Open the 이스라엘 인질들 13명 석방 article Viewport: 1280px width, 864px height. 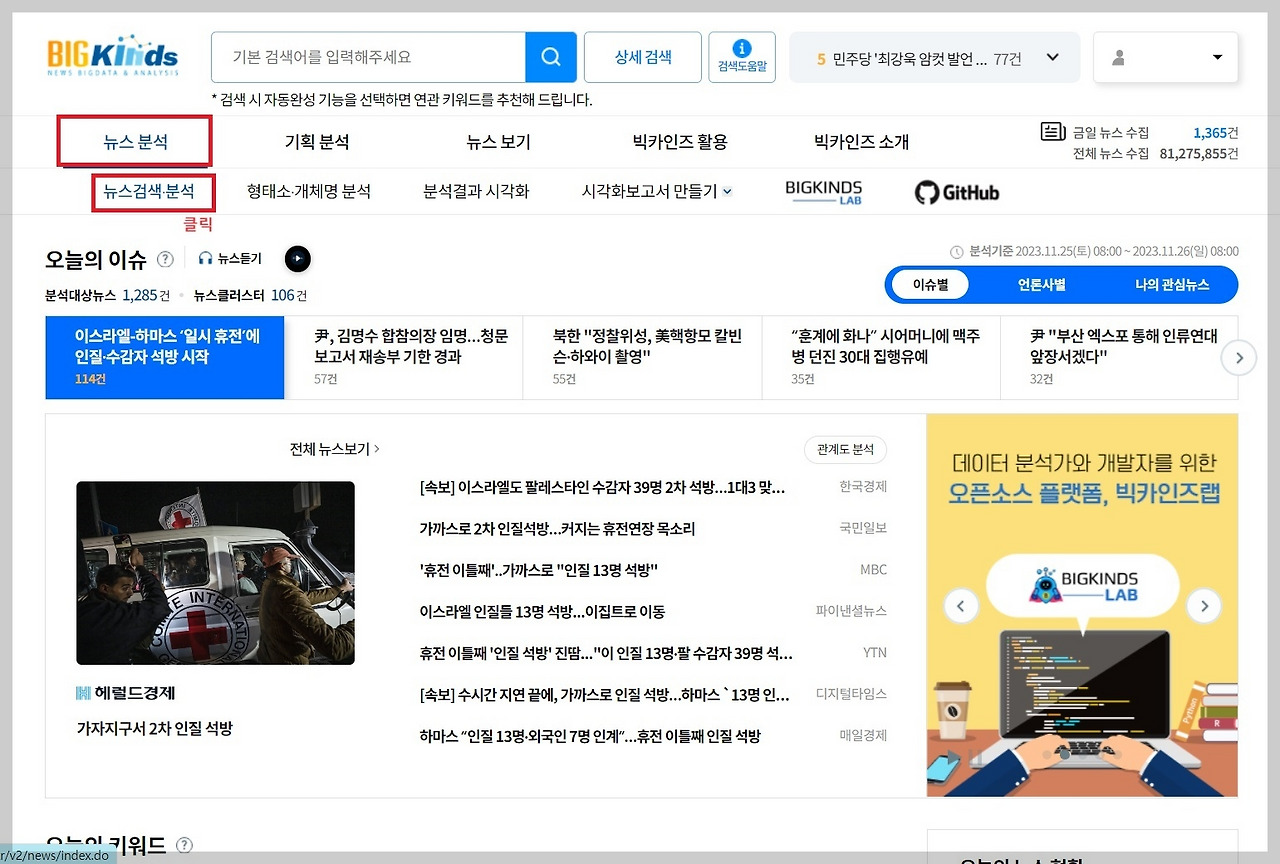click(x=542, y=611)
